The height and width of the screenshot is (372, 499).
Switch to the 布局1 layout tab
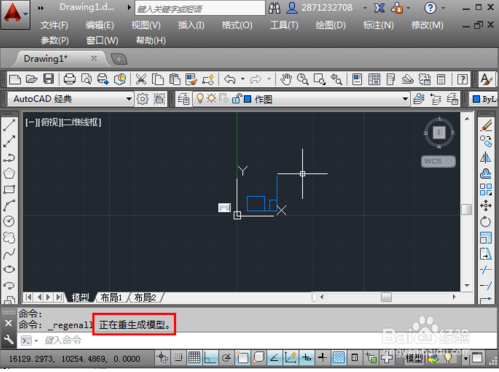pyautogui.click(x=112, y=297)
